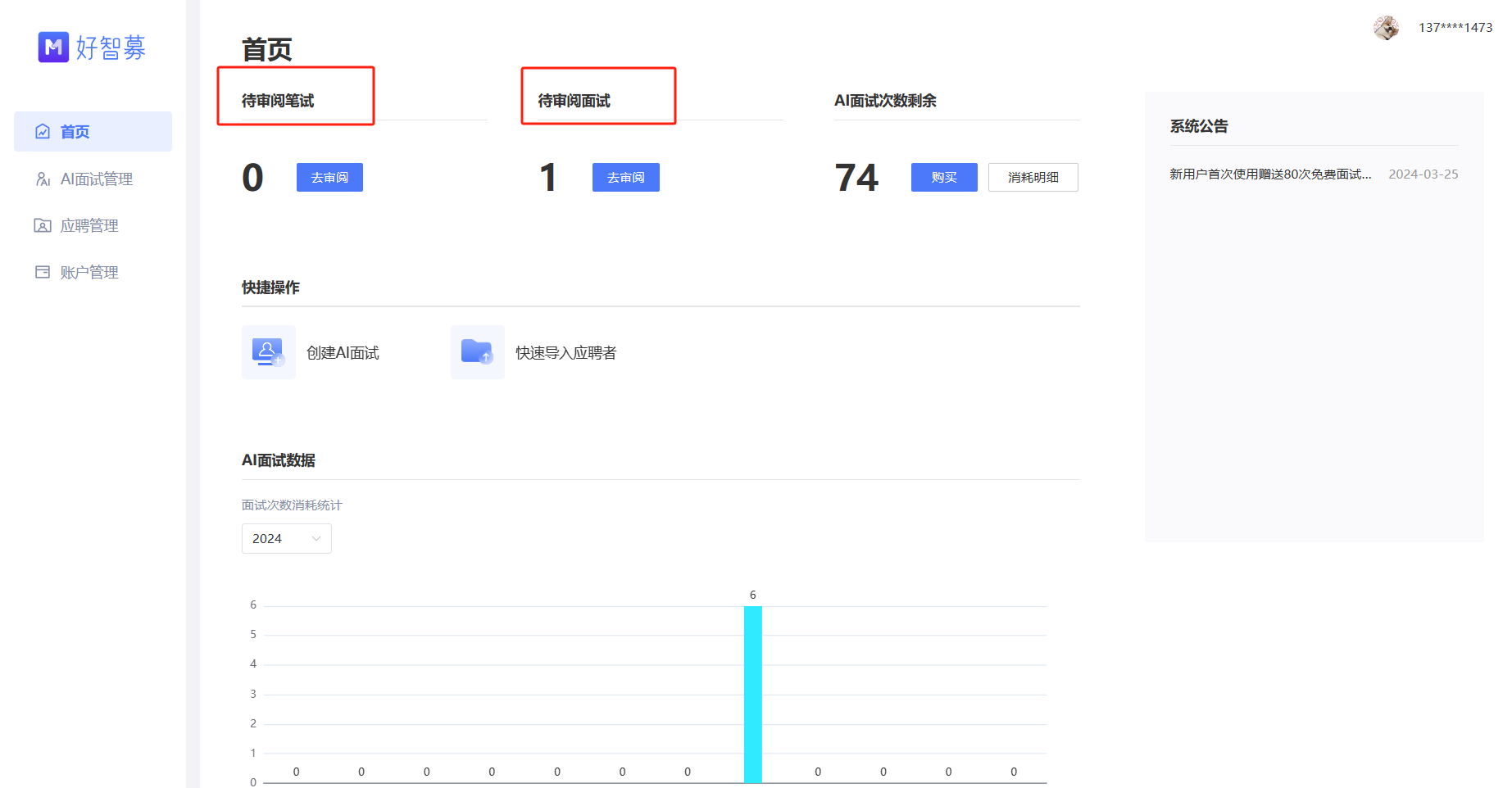Click the 首页 home icon in sidebar
This screenshot has height=788, width=1512.
[43, 132]
